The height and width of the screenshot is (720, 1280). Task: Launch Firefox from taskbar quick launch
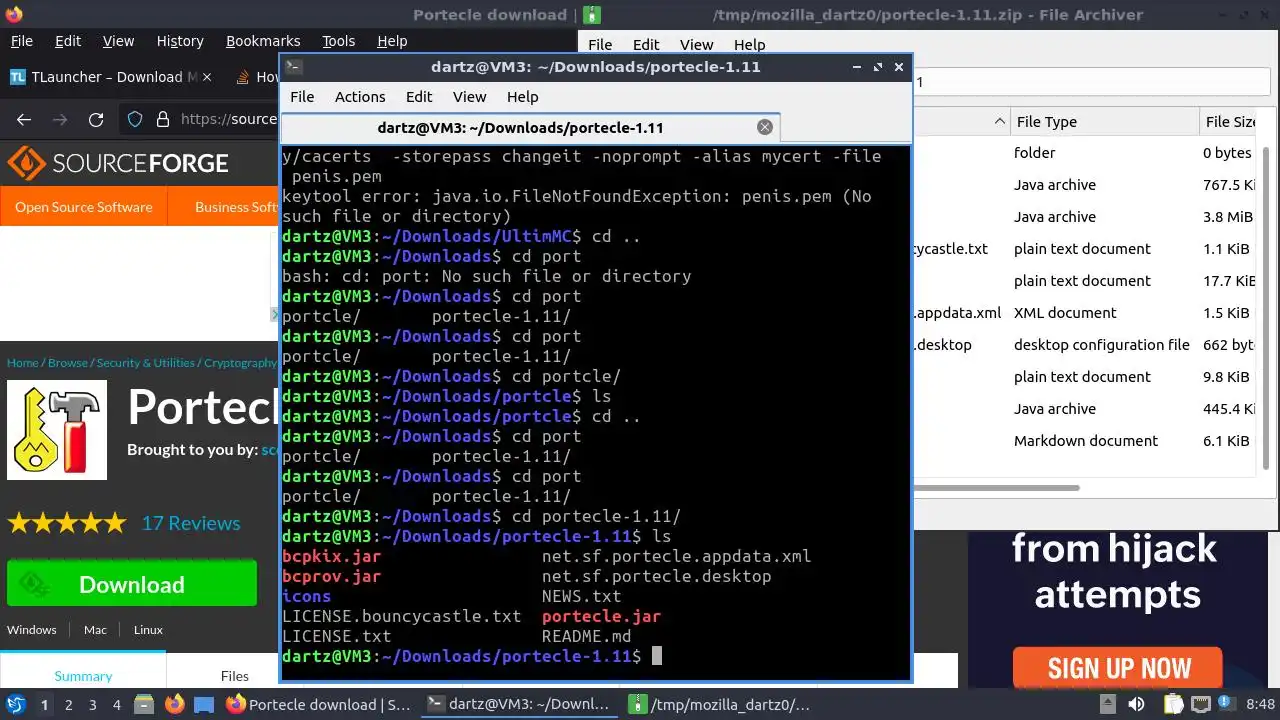click(x=174, y=704)
